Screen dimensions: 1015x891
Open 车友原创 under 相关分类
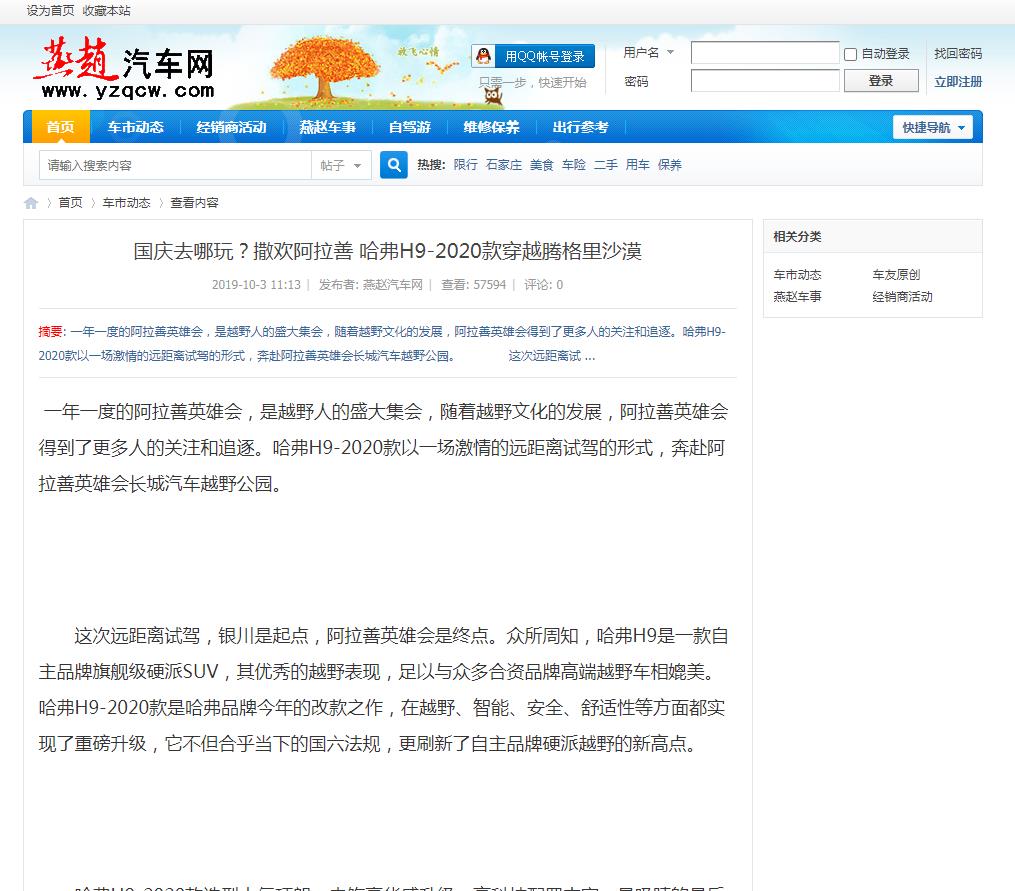tap(896, 275)
